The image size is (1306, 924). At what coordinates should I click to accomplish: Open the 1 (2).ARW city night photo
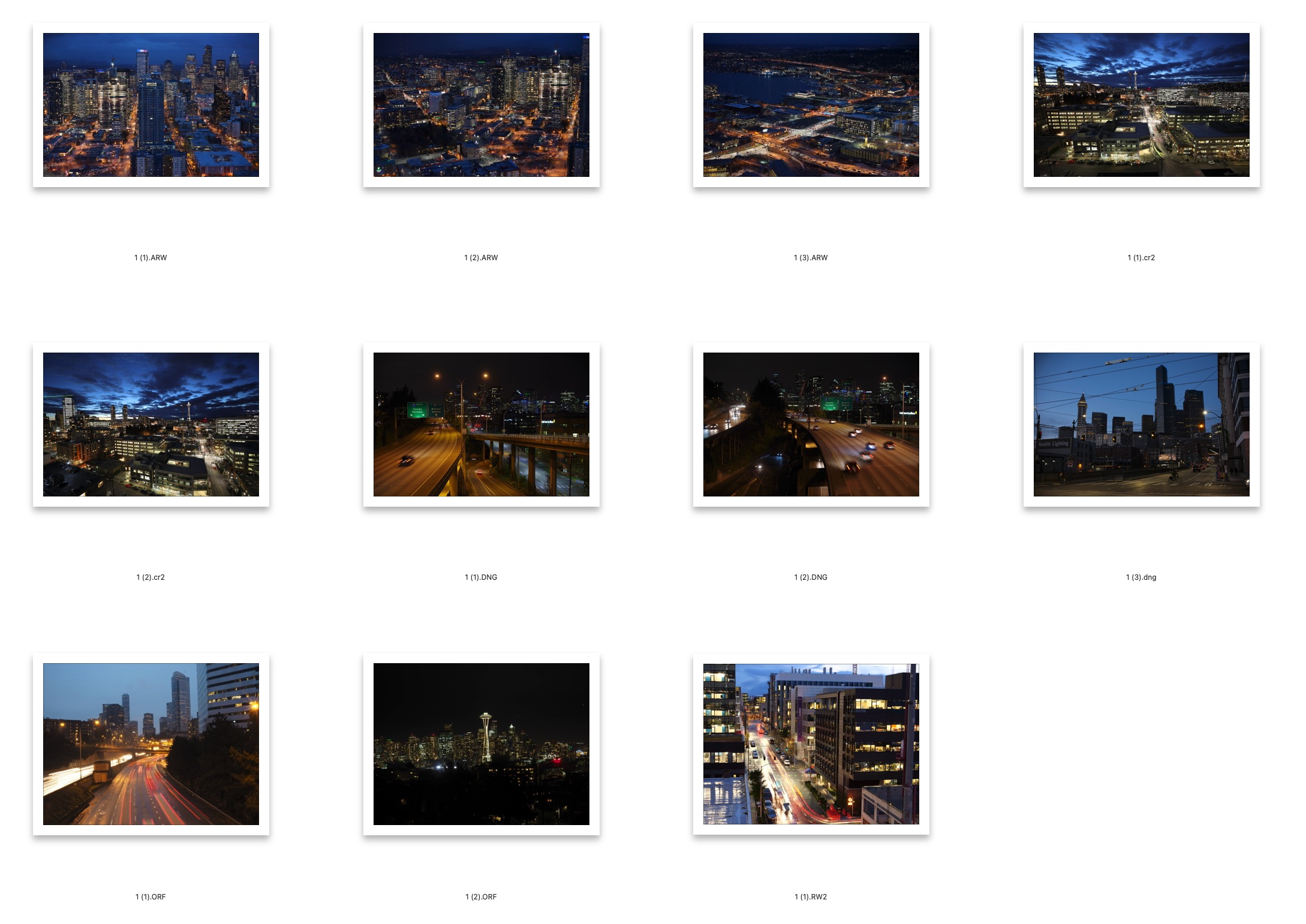point(481,105)
